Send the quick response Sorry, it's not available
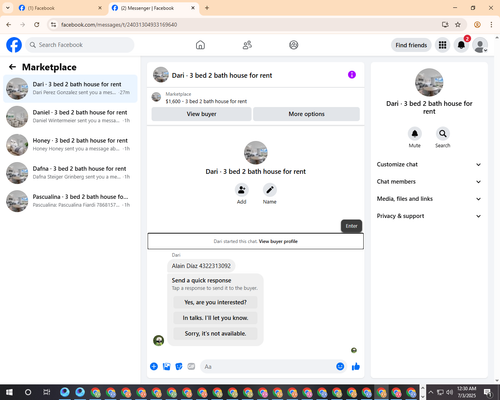 click(x=215, y=333)
